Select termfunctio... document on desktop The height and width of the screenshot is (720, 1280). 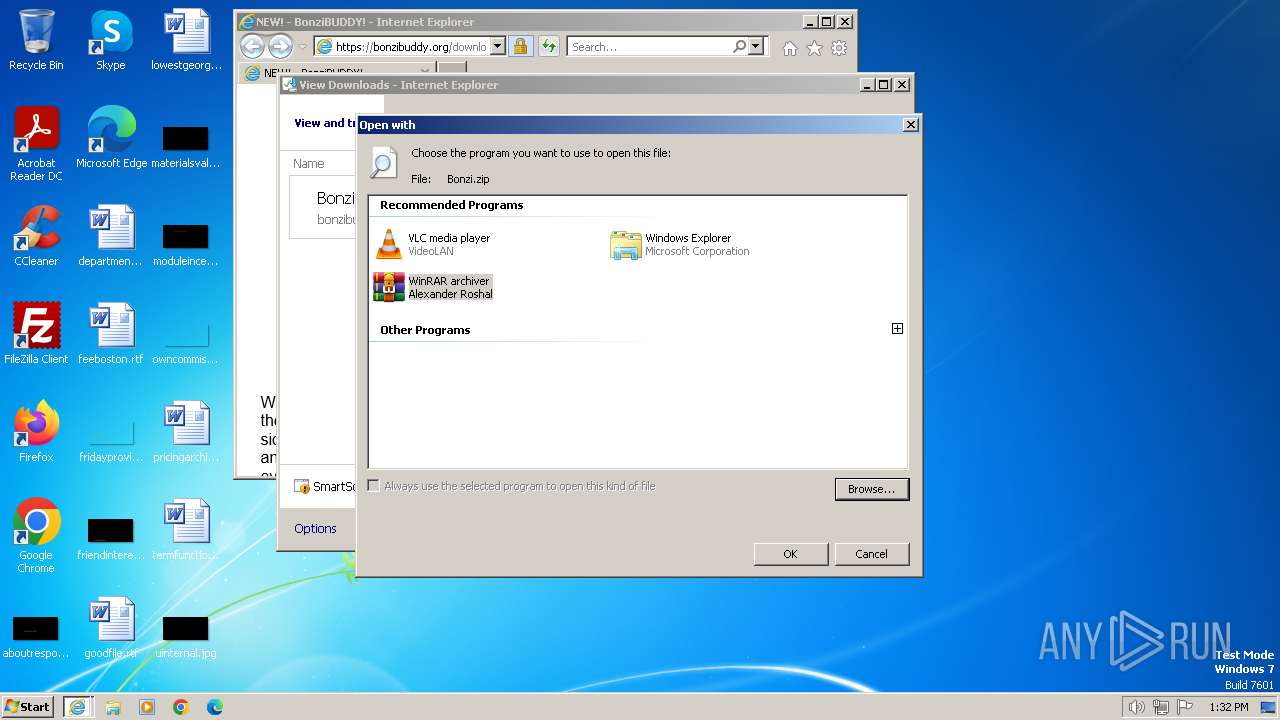[x=186, y=530]
